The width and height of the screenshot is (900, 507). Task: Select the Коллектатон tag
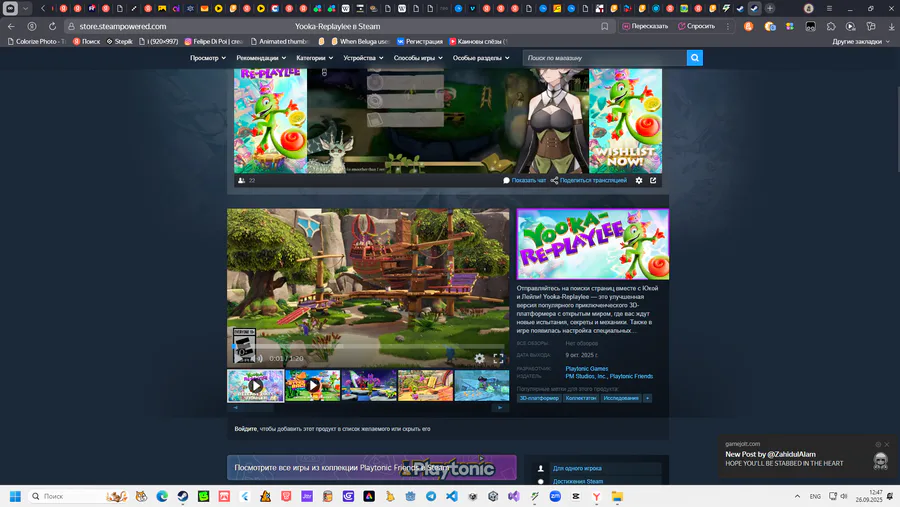coord(581,398)
